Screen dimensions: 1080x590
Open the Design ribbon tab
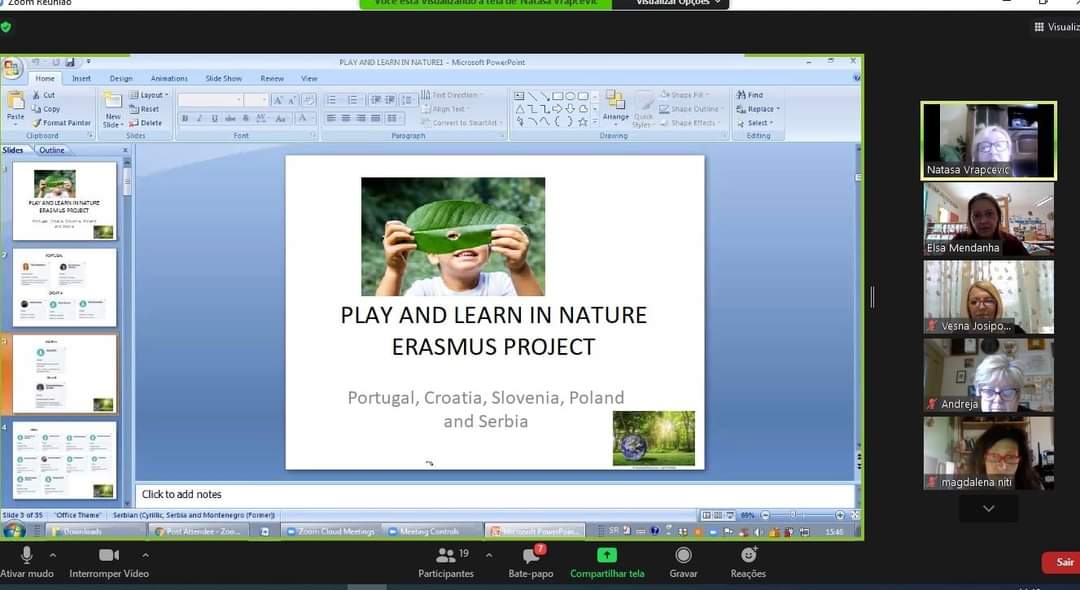pos(121,78)
